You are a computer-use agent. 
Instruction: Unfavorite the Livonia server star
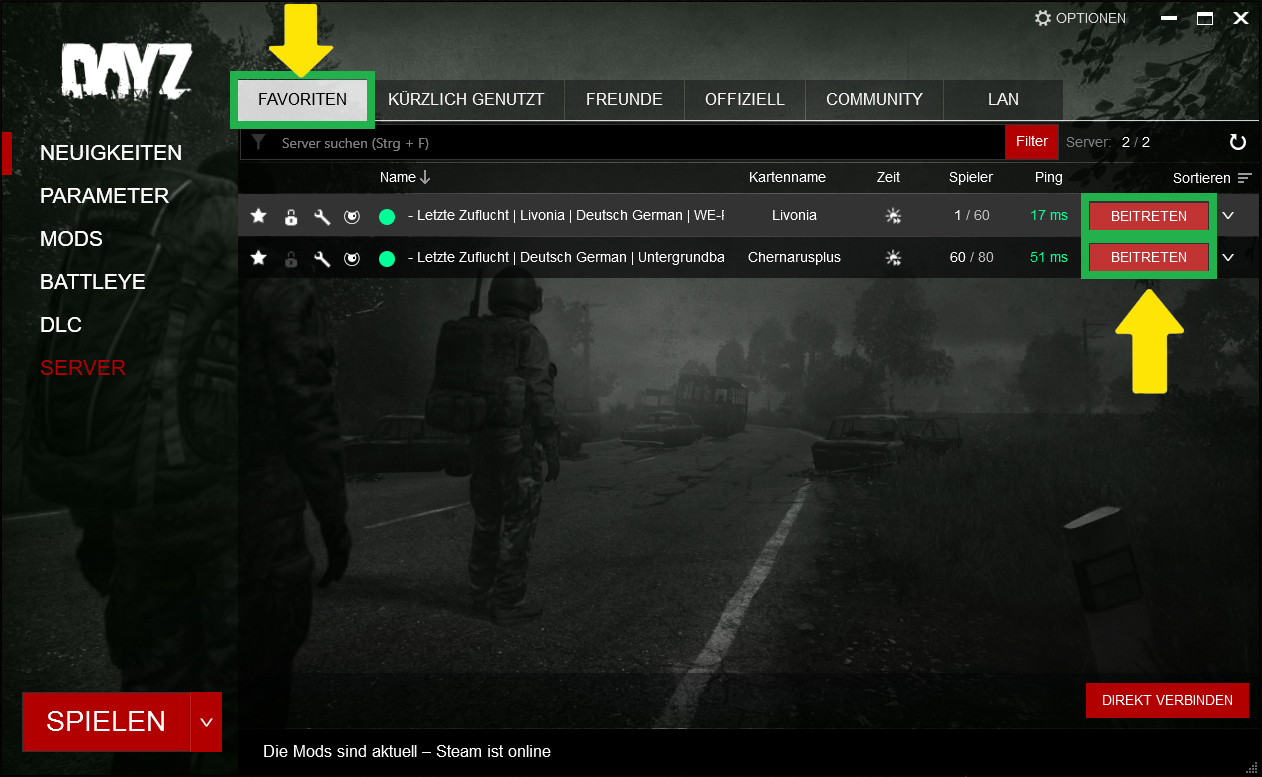[259, 216]
